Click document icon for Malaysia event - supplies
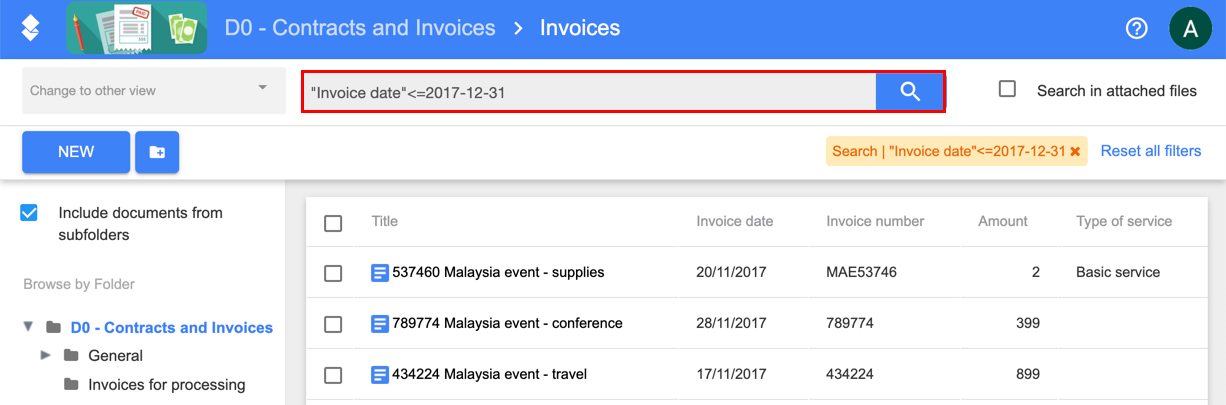 point(380,272)
